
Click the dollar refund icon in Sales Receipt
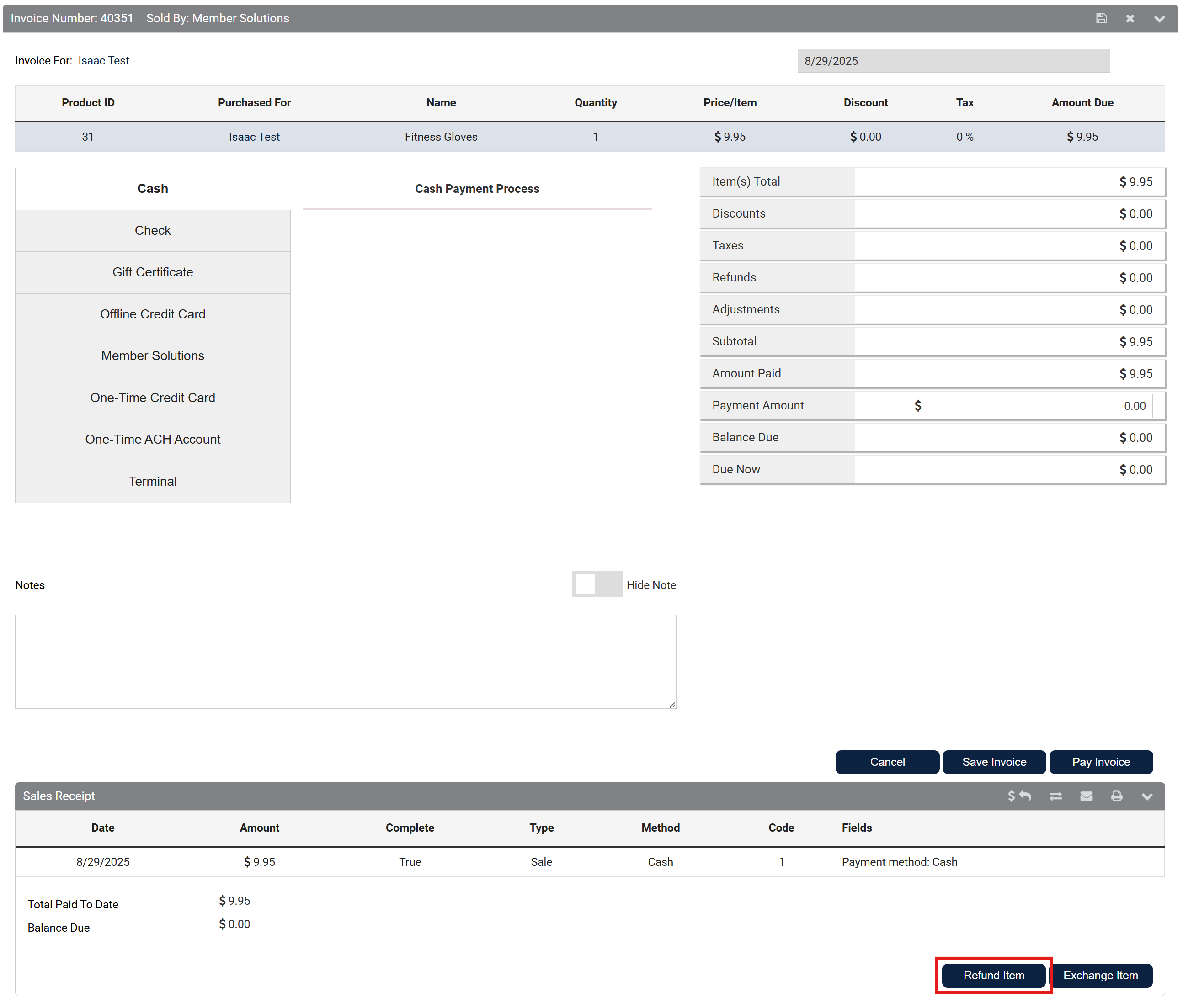coord(1019,796)
